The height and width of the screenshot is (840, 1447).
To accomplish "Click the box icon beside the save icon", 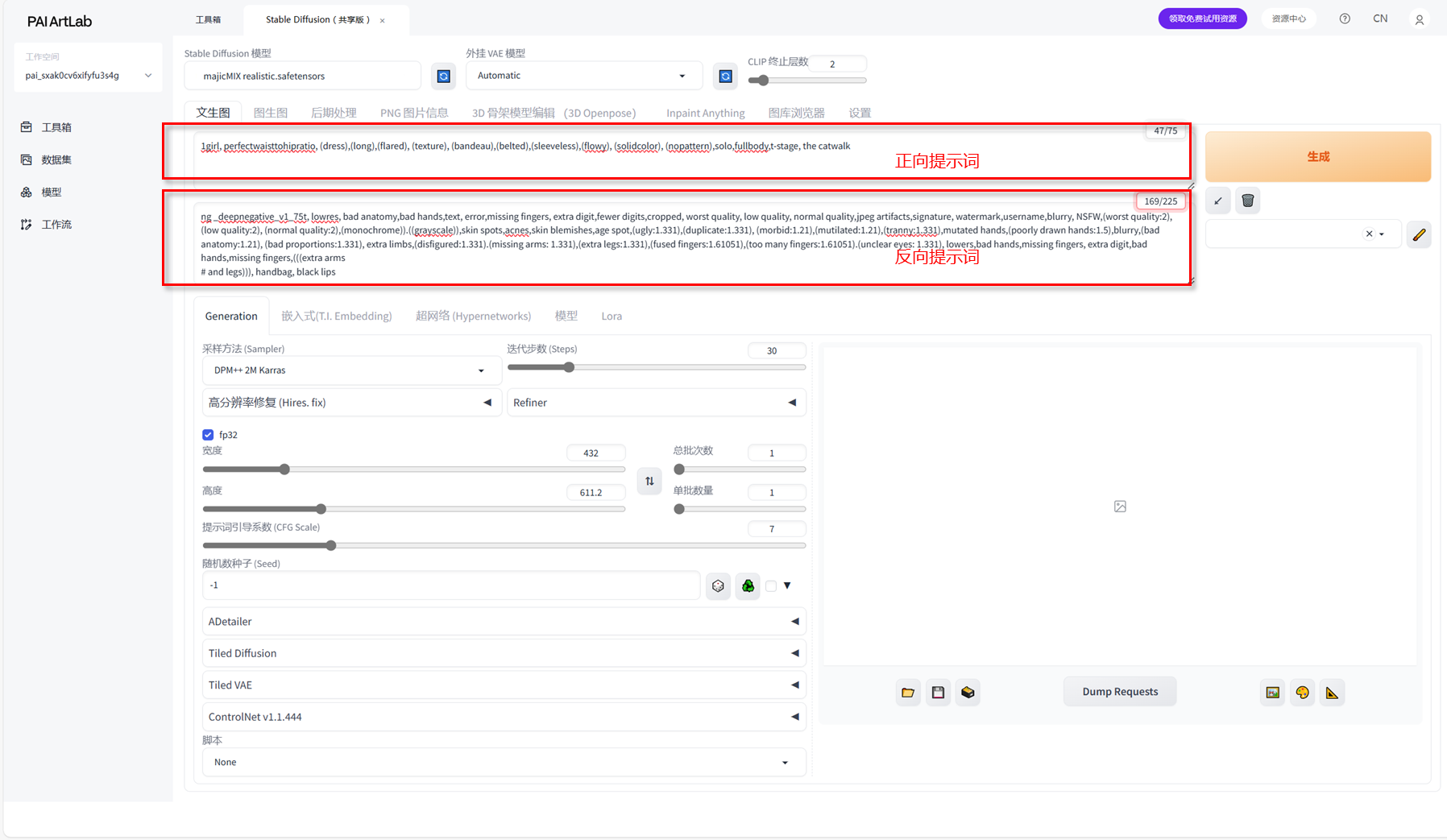I will point(968,692).
